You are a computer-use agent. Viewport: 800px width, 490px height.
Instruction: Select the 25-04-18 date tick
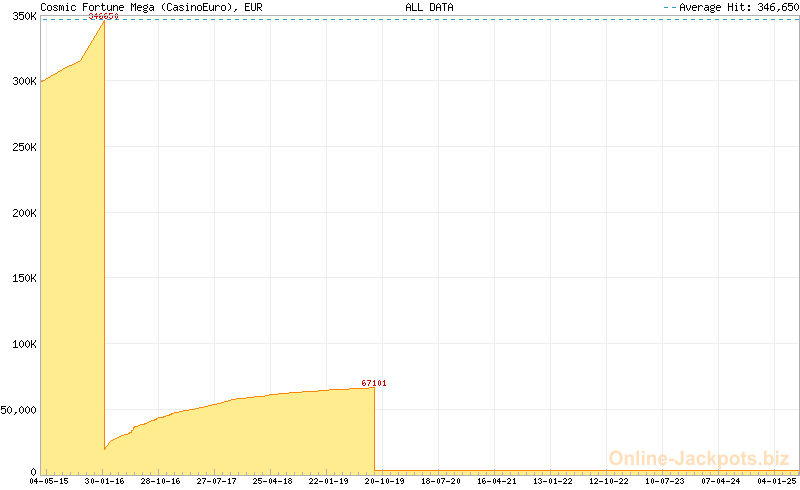(x=272, y=481)
